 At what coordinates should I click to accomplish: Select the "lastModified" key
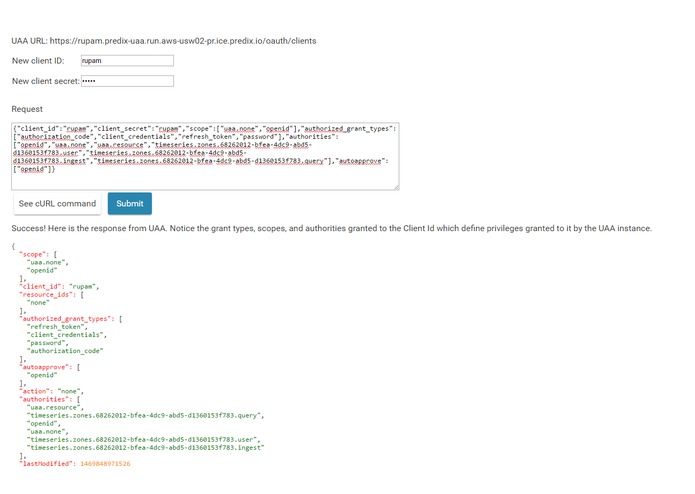46,464
